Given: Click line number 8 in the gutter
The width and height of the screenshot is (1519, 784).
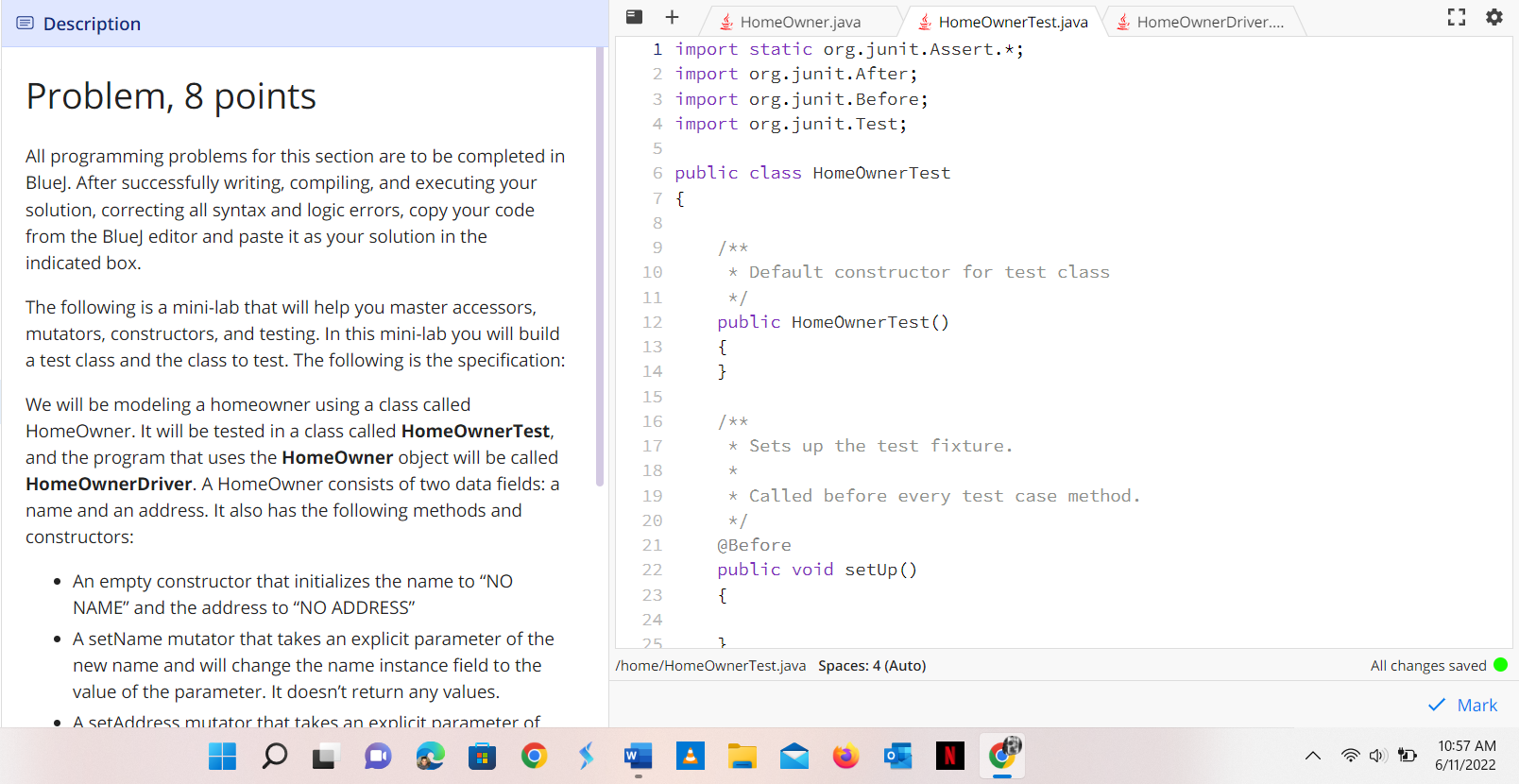Looking at the screenshot, I should (x=657, y=223).
